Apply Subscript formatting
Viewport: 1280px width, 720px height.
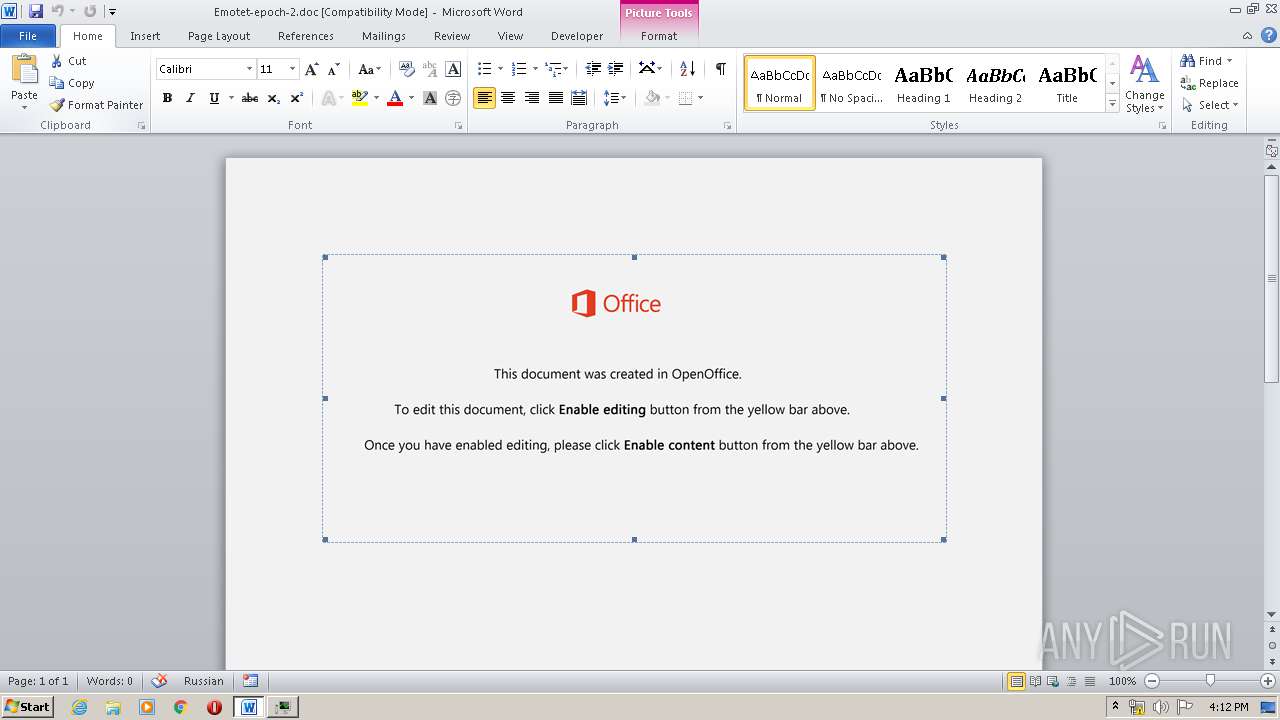tap(274, 98)
